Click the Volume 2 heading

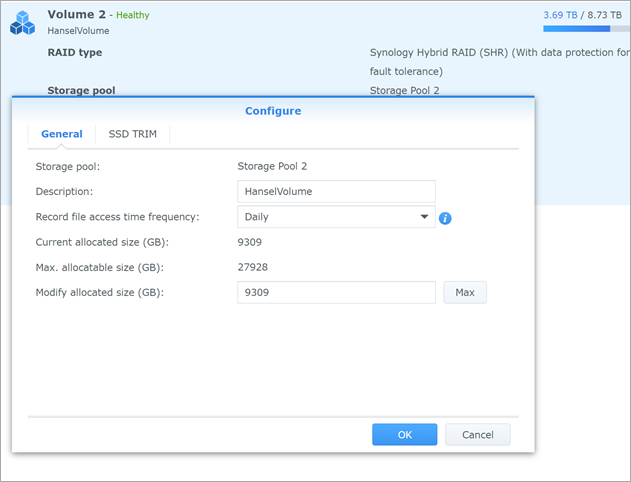(76, 14)
